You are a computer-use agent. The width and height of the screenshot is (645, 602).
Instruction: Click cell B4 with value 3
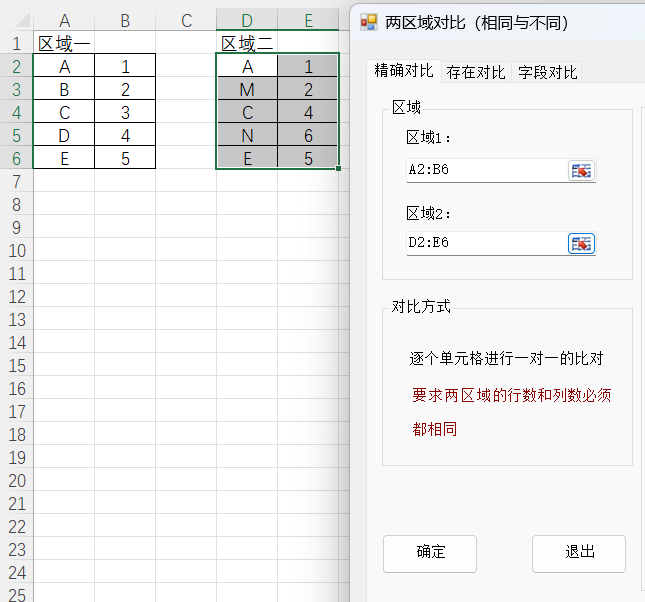click(125, 112)
